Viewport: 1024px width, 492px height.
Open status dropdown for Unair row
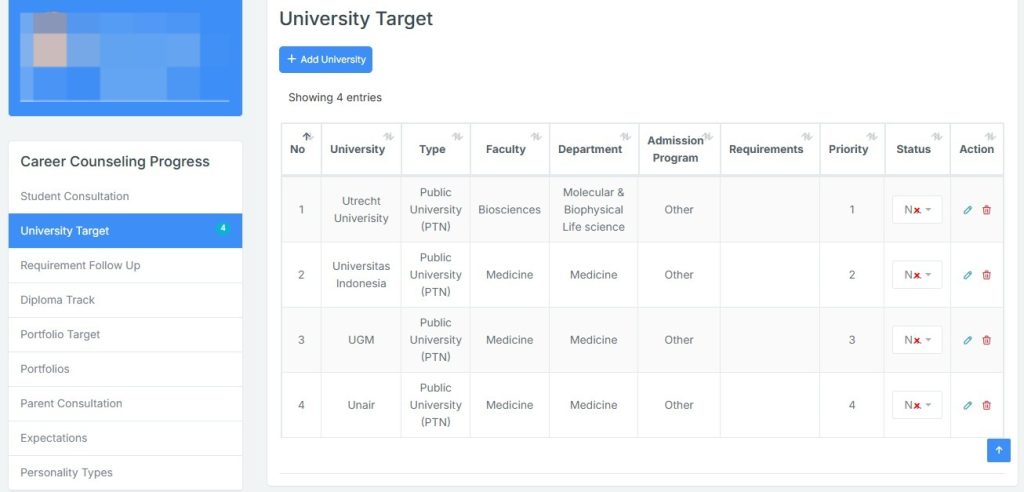[917, 405]
